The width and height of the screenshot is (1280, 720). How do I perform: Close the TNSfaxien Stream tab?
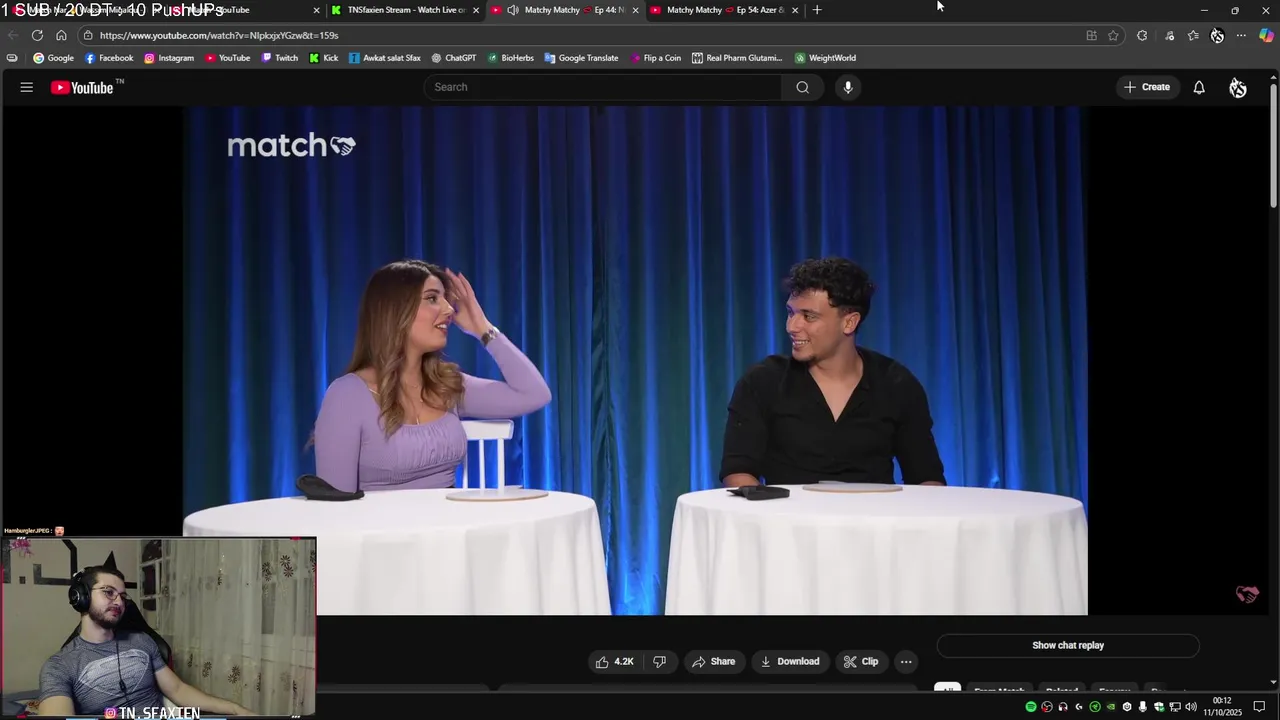(476, 10)
